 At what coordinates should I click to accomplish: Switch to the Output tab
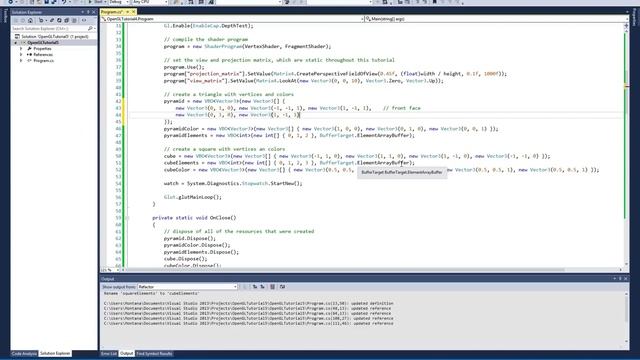tap(127, 353)
